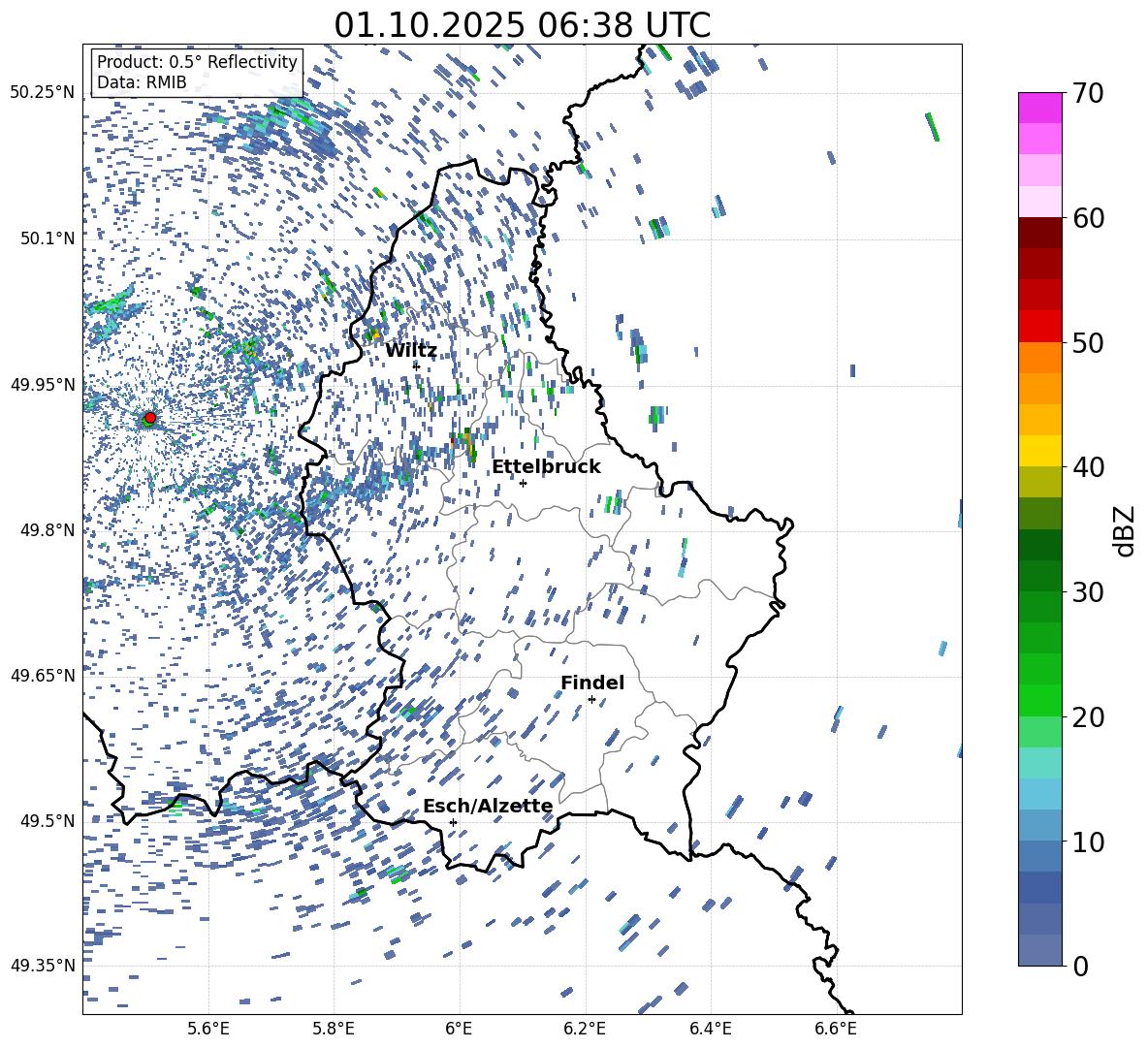This screenshot has width=1148, height=1048.
Task: Click the Findel city label
Action: (592, 683)
